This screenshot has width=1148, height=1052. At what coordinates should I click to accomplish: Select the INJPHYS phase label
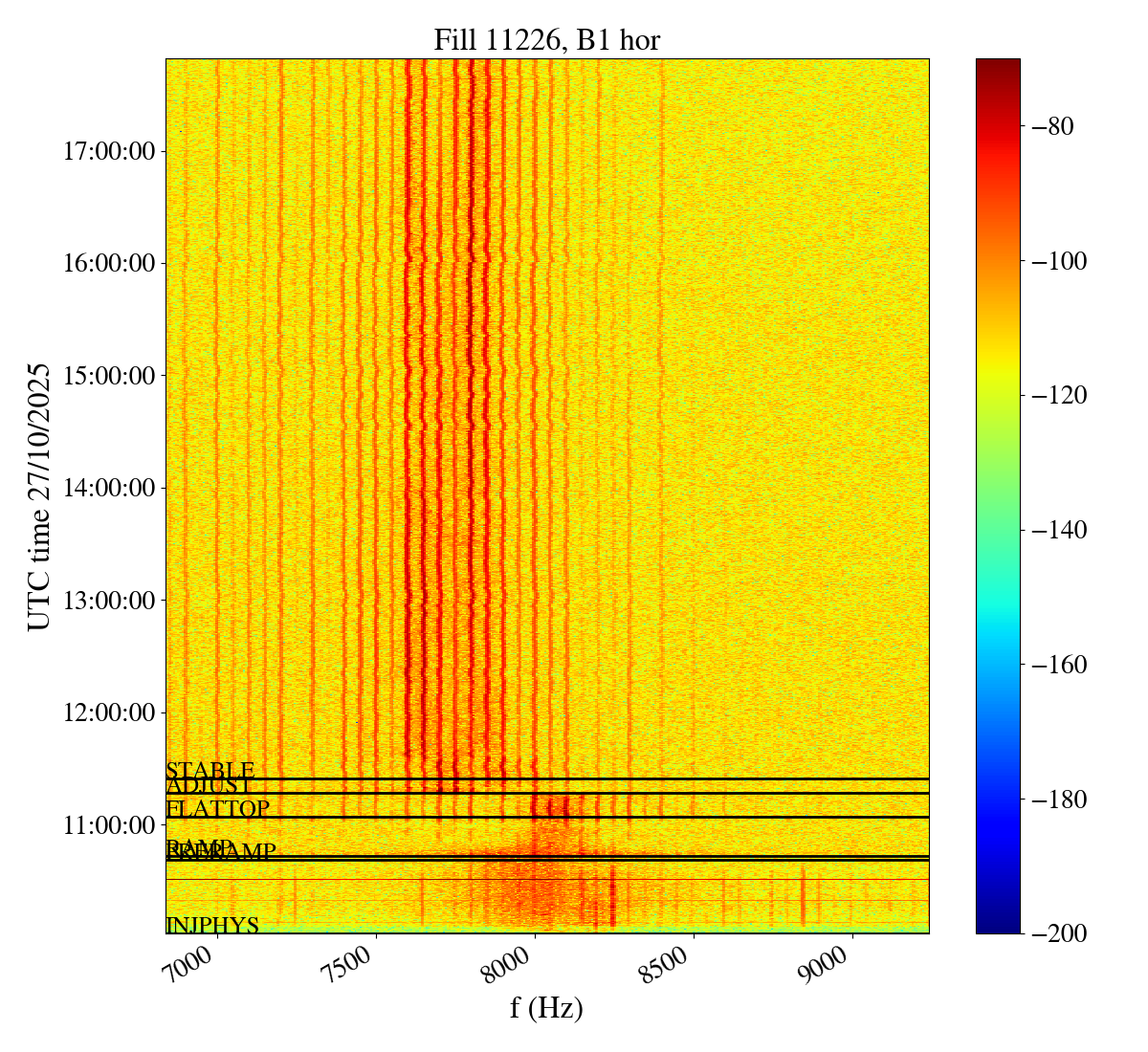point(212,926)
